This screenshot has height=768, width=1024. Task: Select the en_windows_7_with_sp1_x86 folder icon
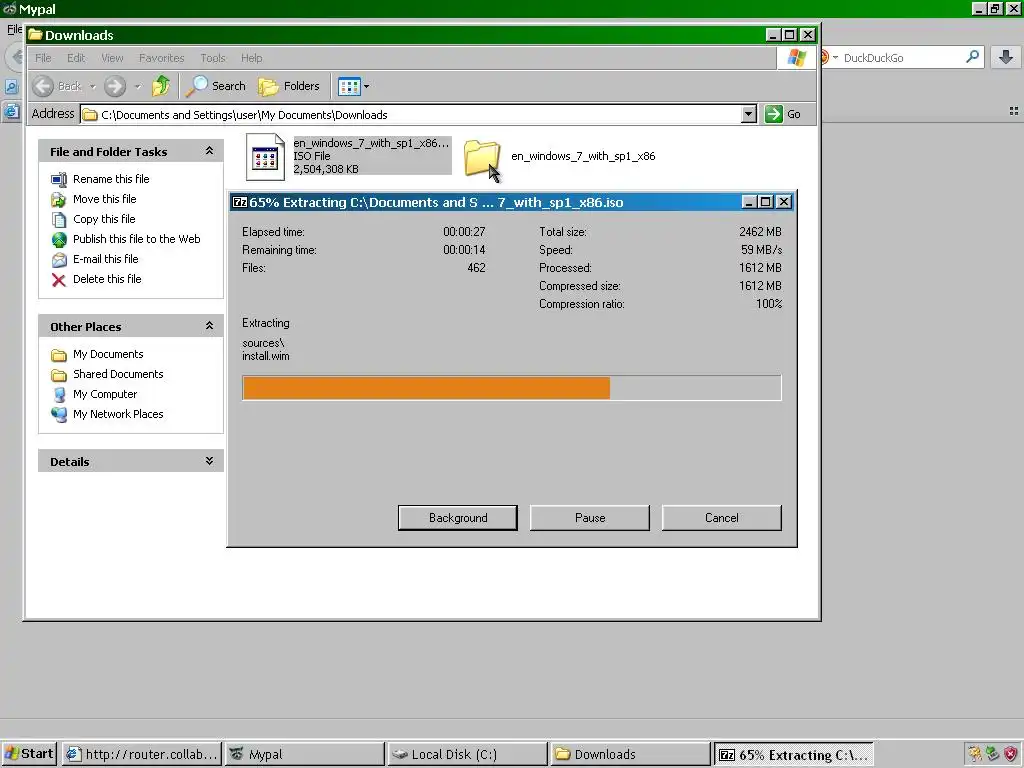[x=482, y=157]
